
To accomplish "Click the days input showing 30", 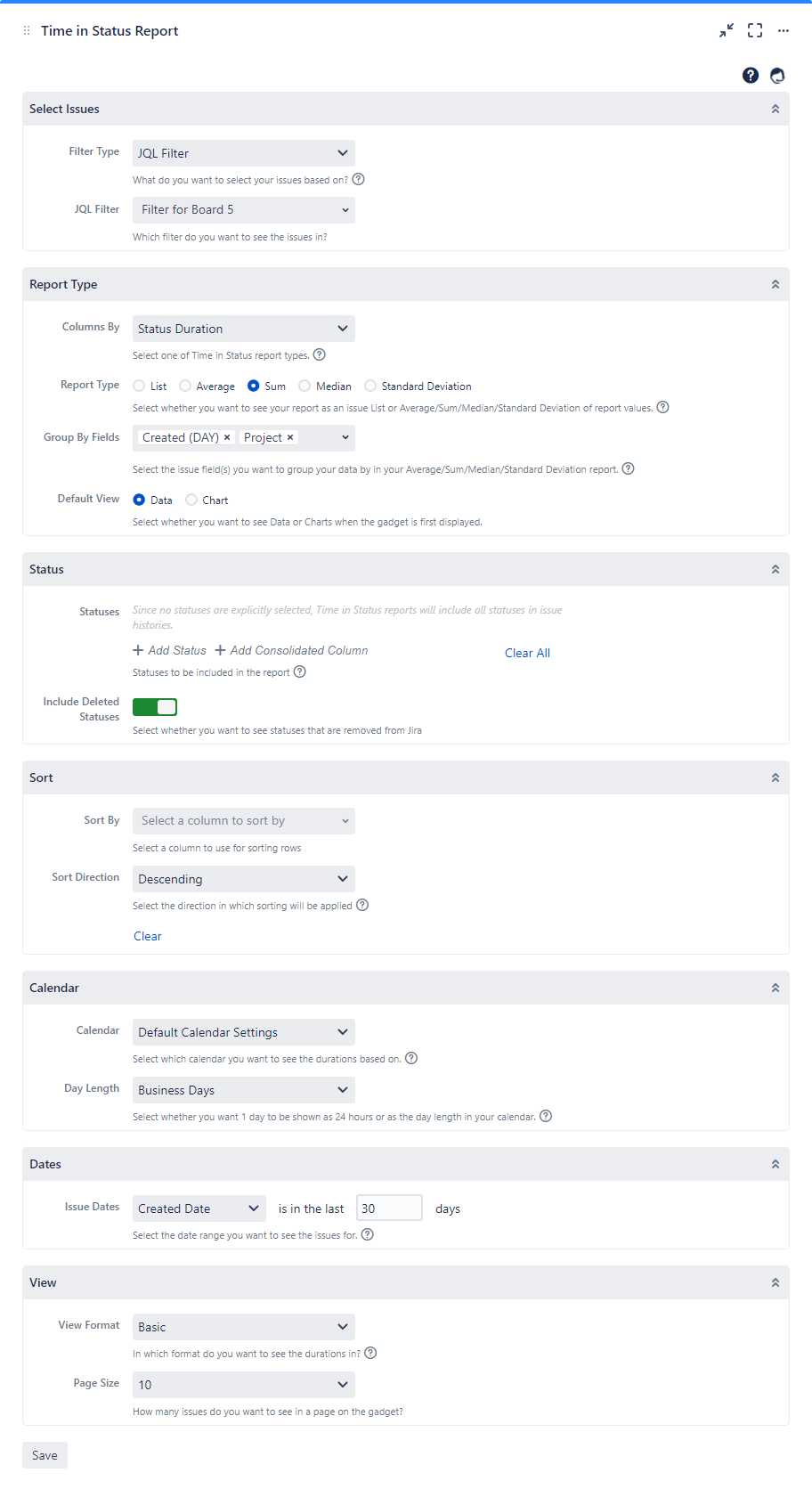I will [389, 1208].
